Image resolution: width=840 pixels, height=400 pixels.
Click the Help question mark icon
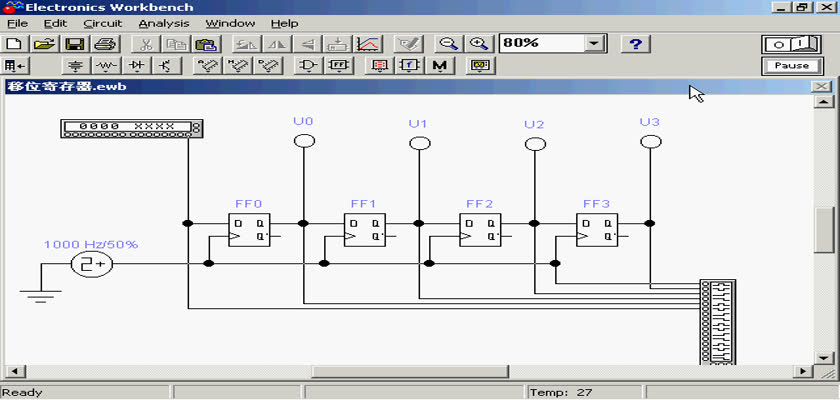[636, 44]
